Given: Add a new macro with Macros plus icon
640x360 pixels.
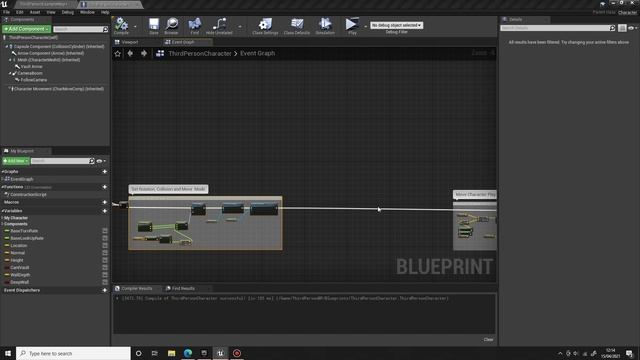Looking at the screenshot, I should click(x=104, y=202).
